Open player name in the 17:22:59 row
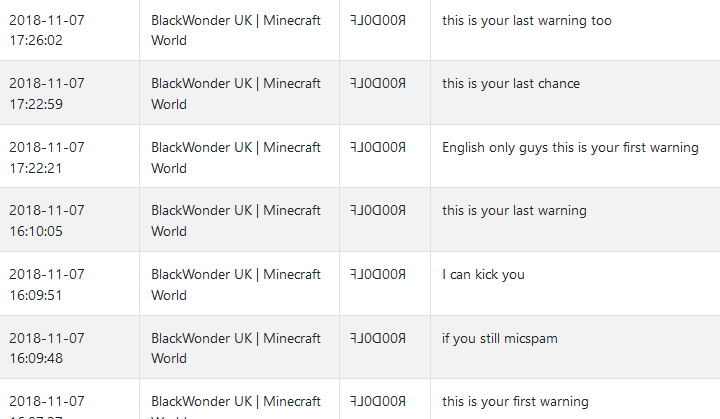This screenshot has height=419, width=720. (377, 84)
